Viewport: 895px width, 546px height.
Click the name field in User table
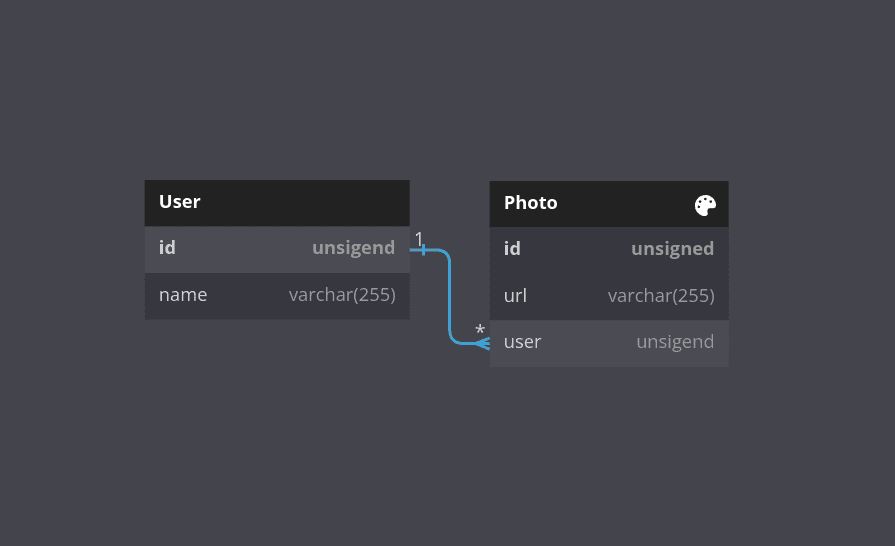(x=183, y=295)
